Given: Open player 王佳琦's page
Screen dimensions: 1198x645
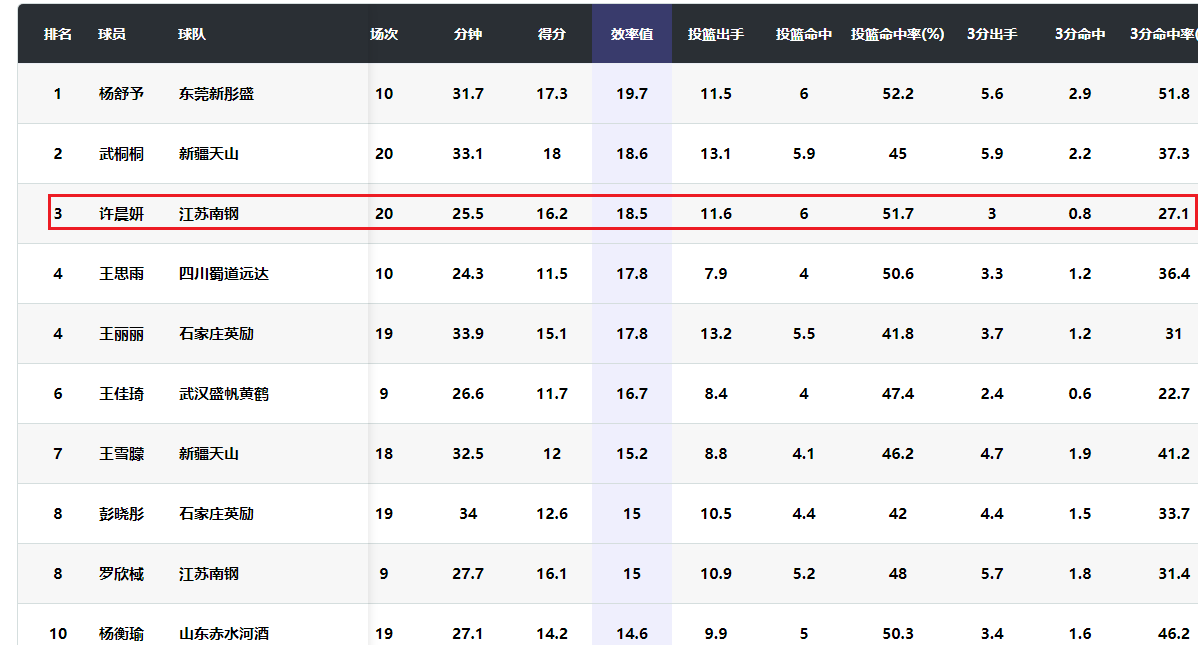Looking at the screenshot, I should (121, 394).
